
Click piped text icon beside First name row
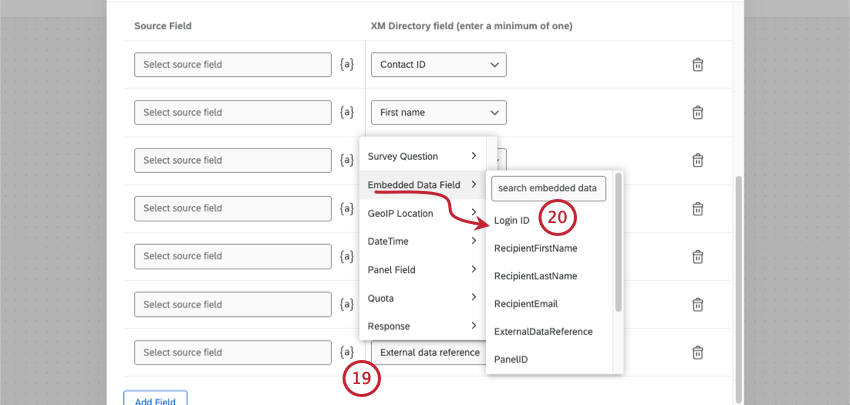[346, 113]
